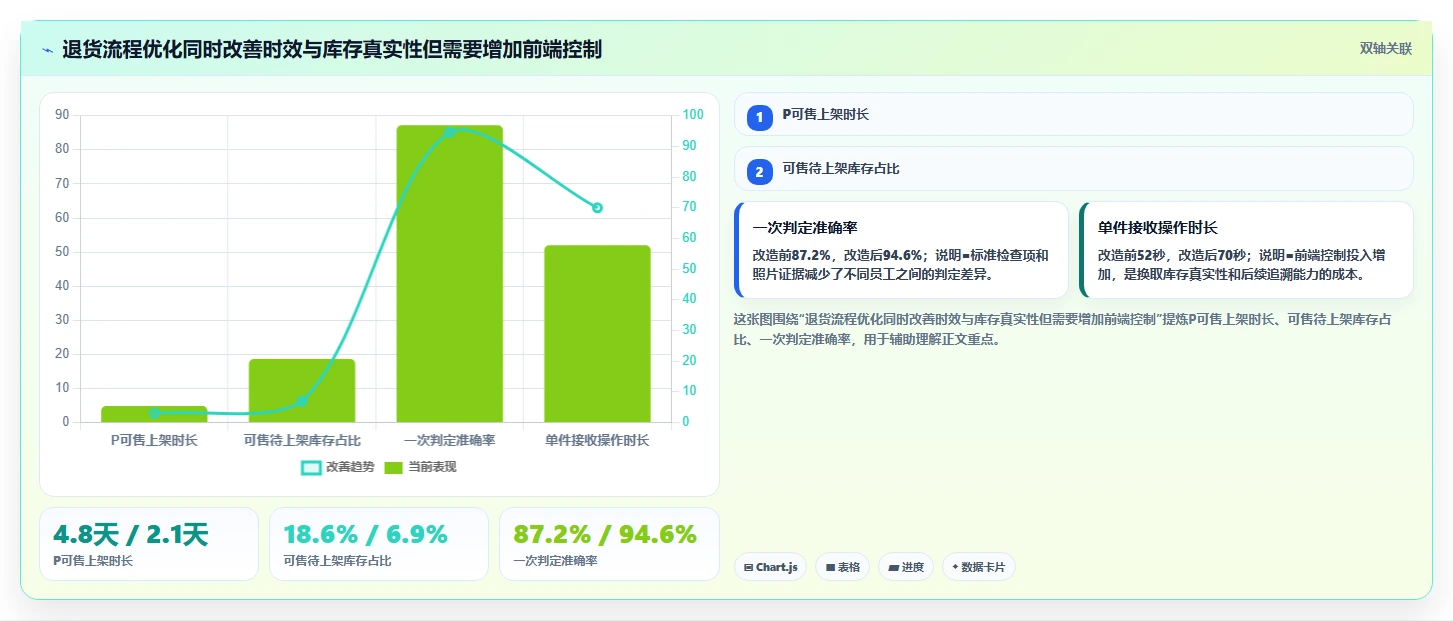Viewport: 1453px width, 621px height.
Task: Click the trend line point above 单件接收操作时长
Action: pos(597,208)
